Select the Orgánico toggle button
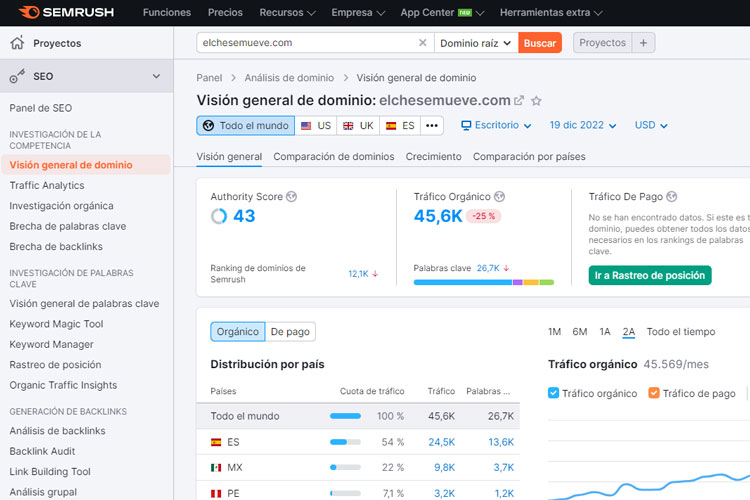750x500 pixels. point(238,332)
